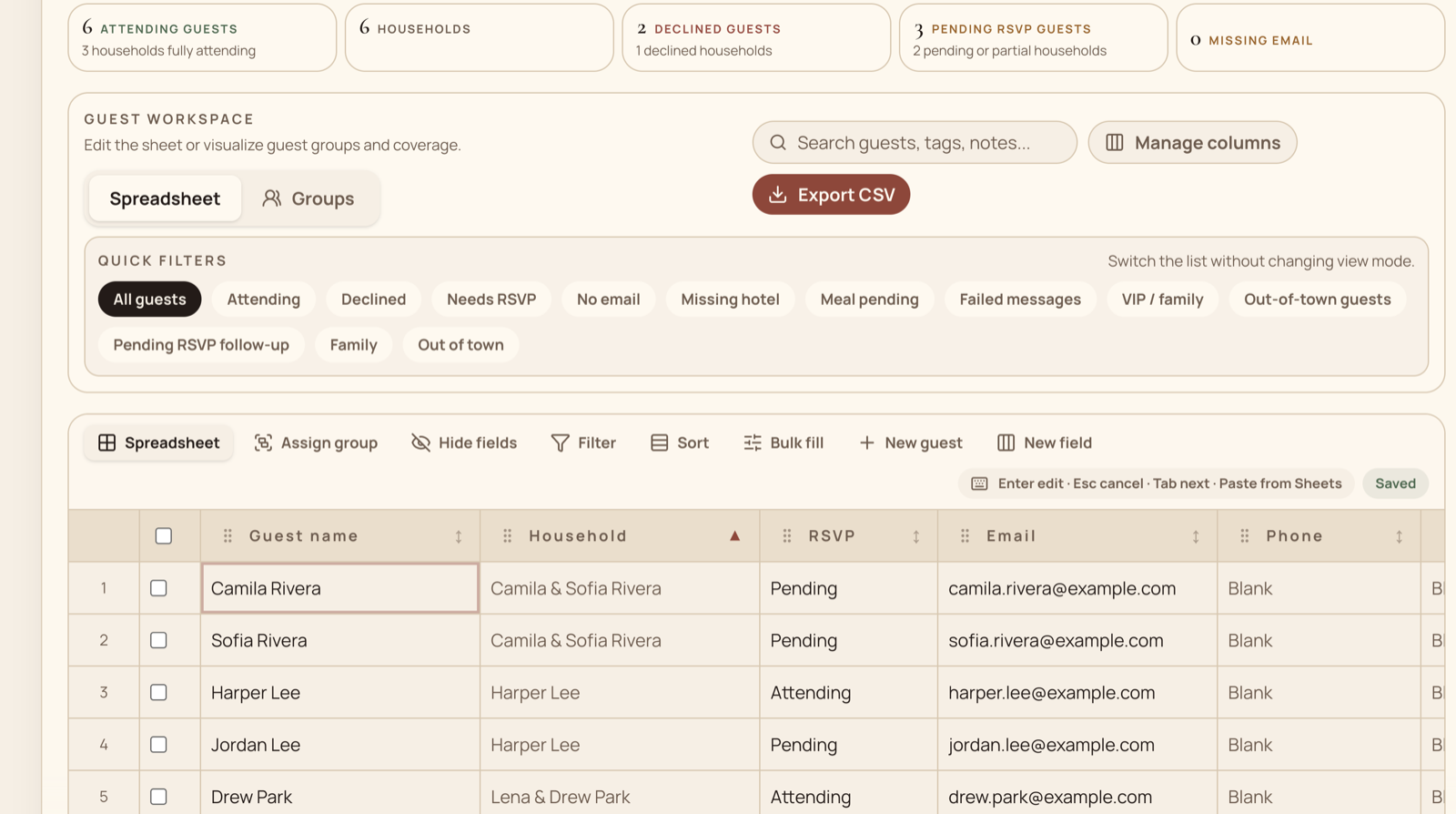Sort by Phone column arrows

pos(1400,537)
